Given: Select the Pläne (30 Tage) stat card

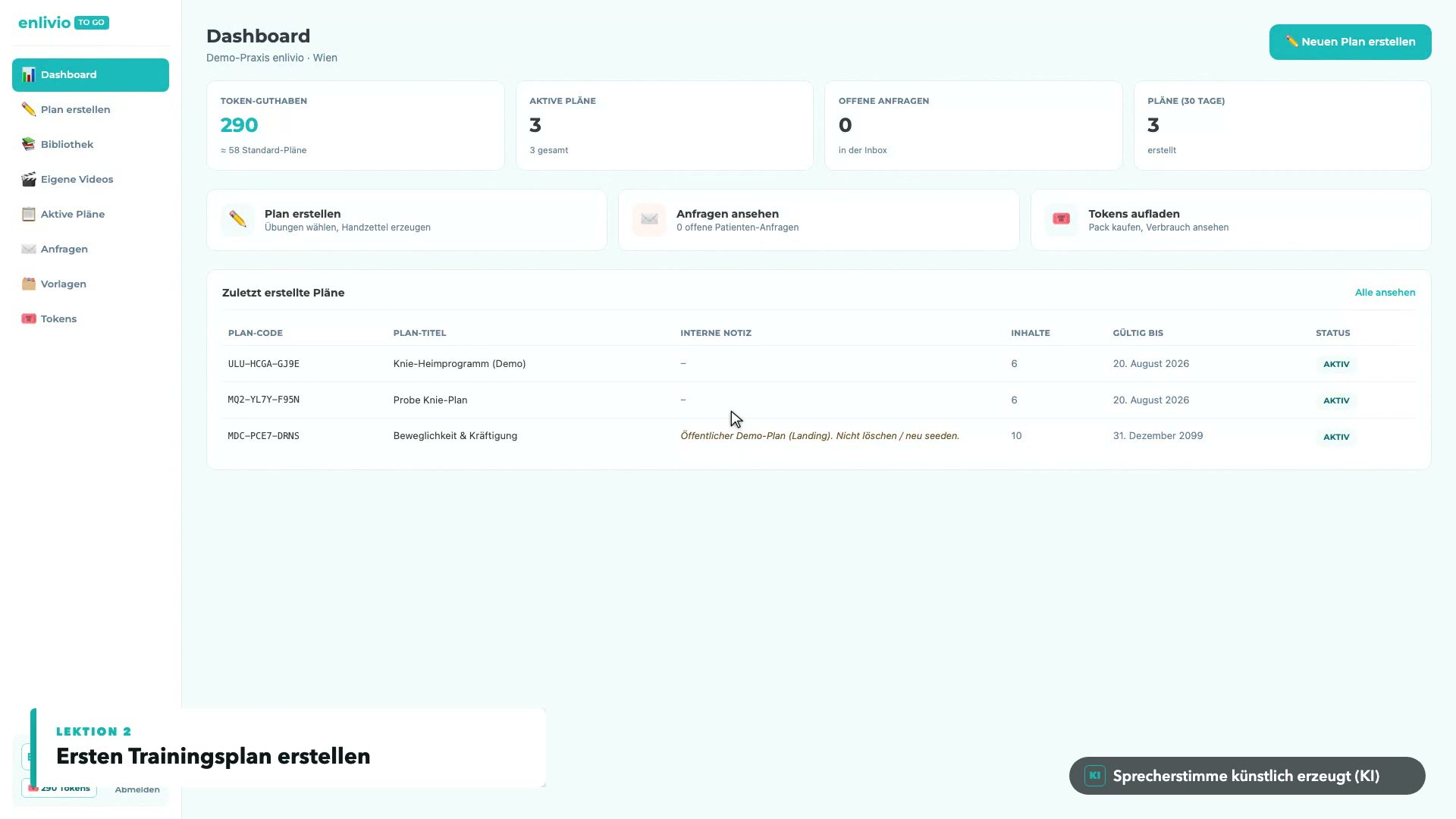Looking at the screenshot, I should (x=1282, y=125).
